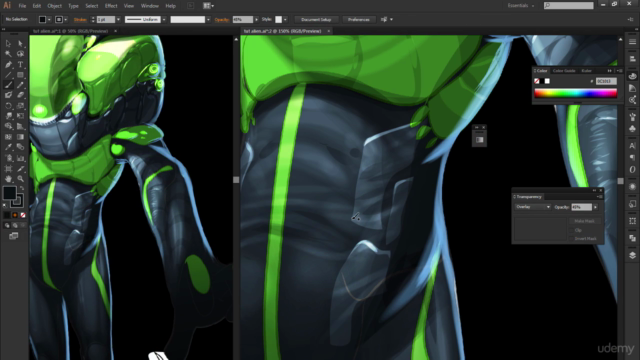Select the Rotate tool
Screen dimensions: 640x360
click(x=8, y=106)
